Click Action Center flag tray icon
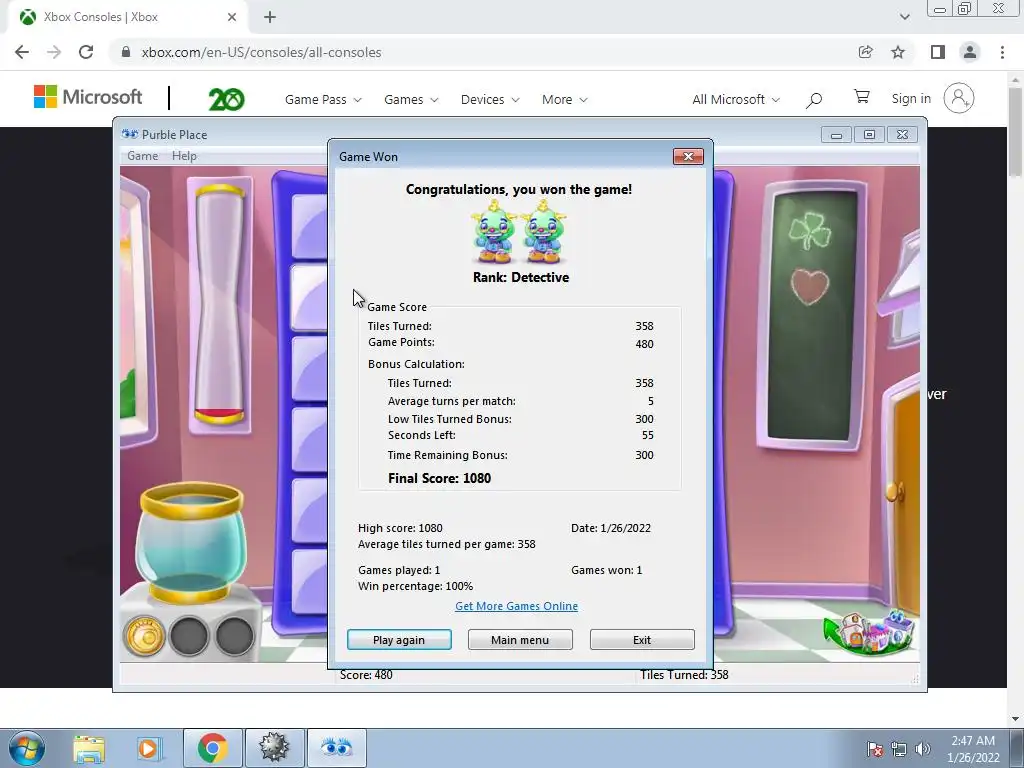This screenshot has height=768, width=1024. 874,749
